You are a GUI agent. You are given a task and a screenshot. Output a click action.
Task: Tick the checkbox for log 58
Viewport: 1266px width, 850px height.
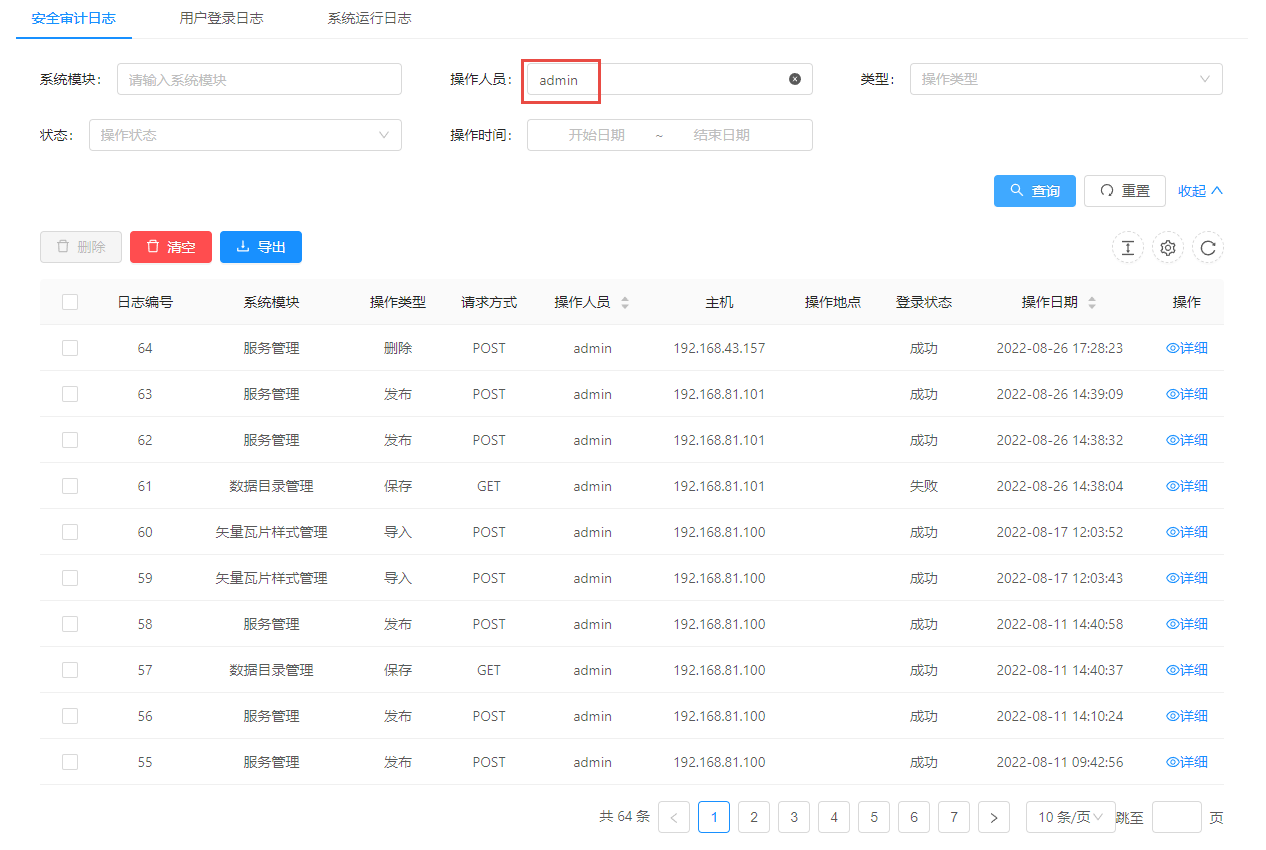[x=70, y=624]
